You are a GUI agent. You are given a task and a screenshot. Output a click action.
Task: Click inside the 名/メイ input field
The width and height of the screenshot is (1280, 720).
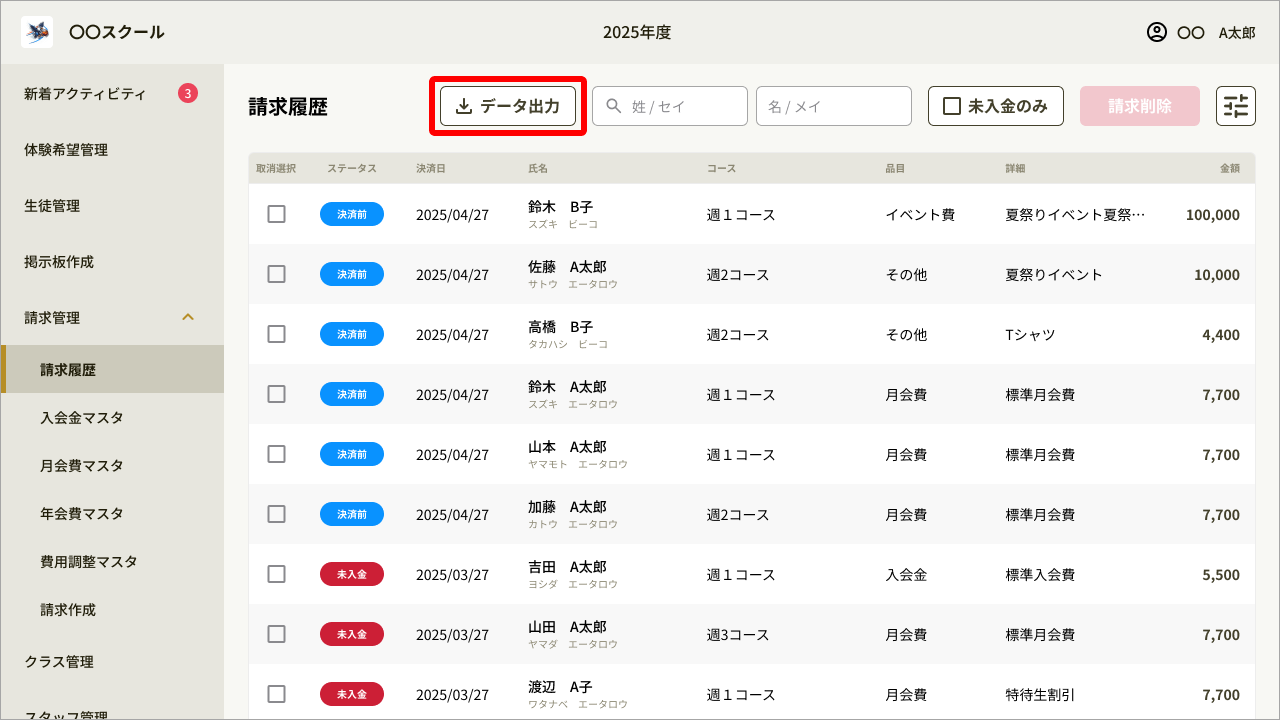click(833, 105)
